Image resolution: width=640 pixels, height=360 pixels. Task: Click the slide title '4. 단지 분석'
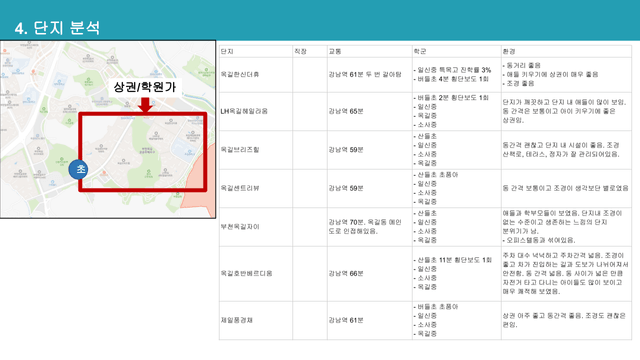(x=57, y=28)
